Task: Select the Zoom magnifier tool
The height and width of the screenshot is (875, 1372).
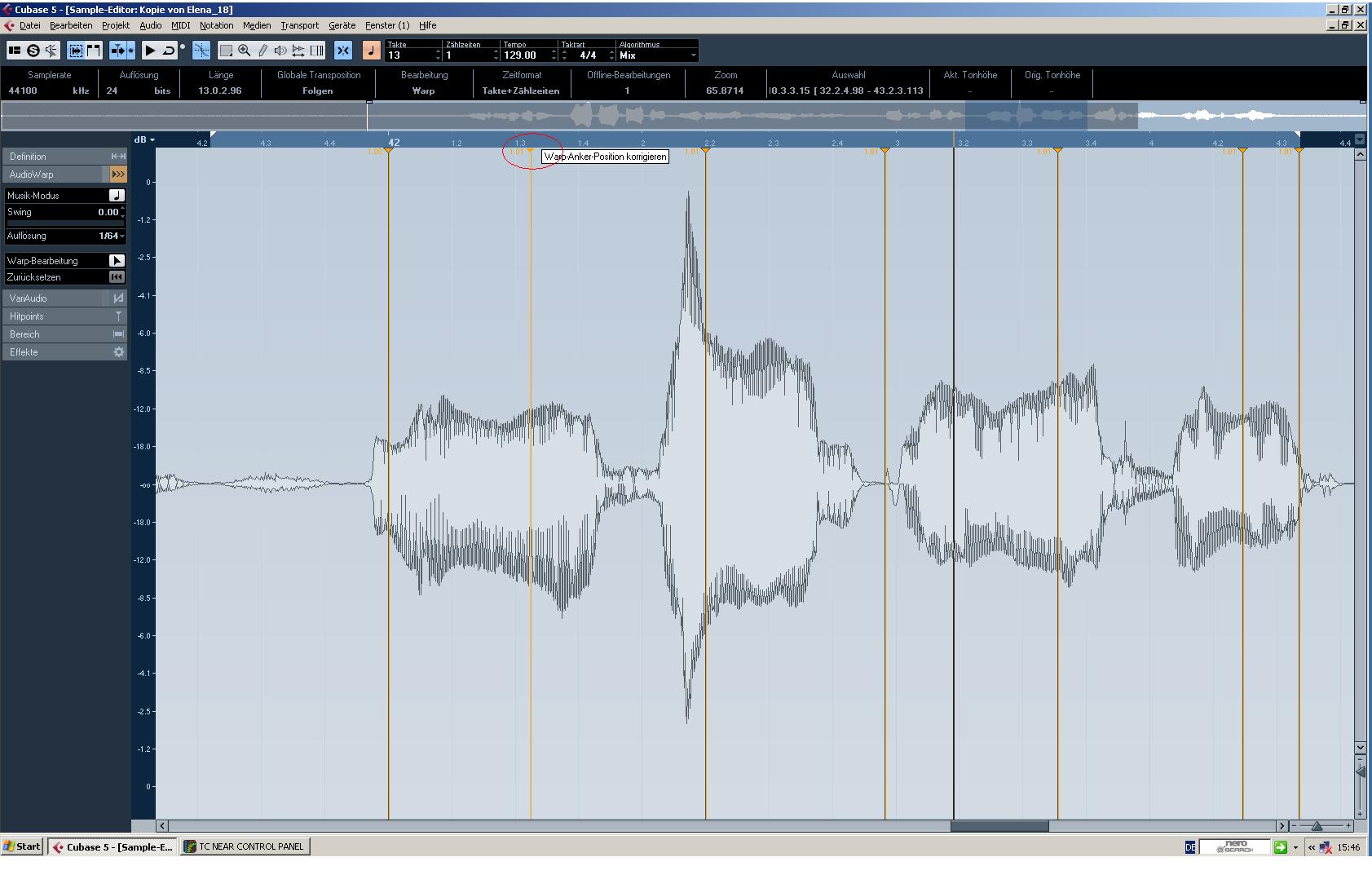Action: click(x=244, y=51)
